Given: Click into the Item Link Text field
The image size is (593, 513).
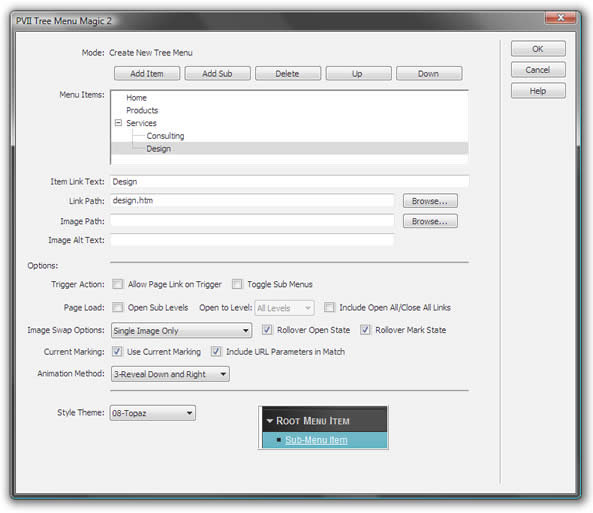Looking at the screenshot, I should (290, 182).
